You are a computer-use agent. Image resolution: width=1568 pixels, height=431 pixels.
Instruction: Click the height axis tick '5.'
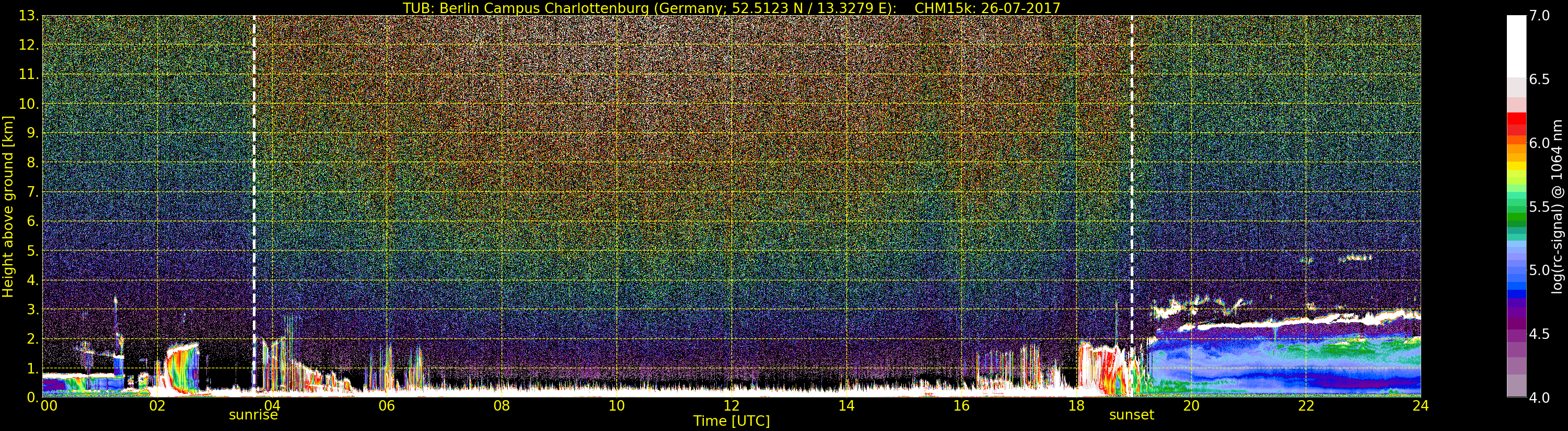[x=33, y=251]
